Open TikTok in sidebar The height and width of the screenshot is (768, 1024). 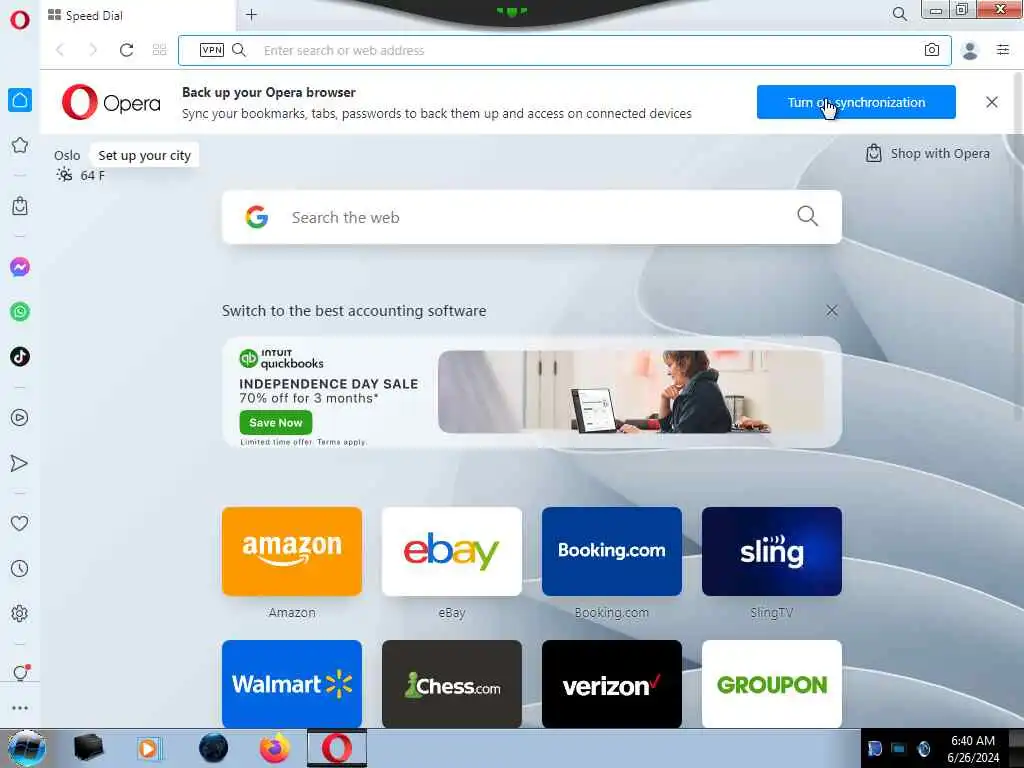(x=20, y=357)
